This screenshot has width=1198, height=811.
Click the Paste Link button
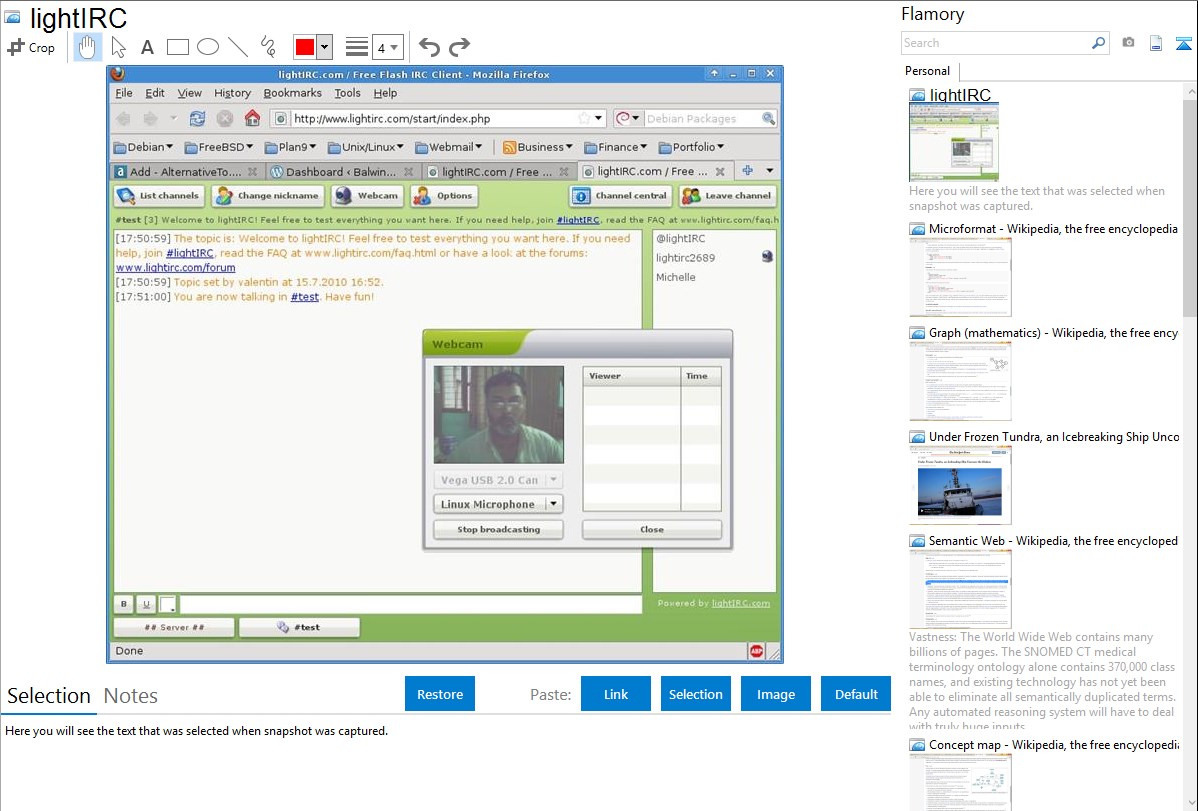tap(616, 694)
